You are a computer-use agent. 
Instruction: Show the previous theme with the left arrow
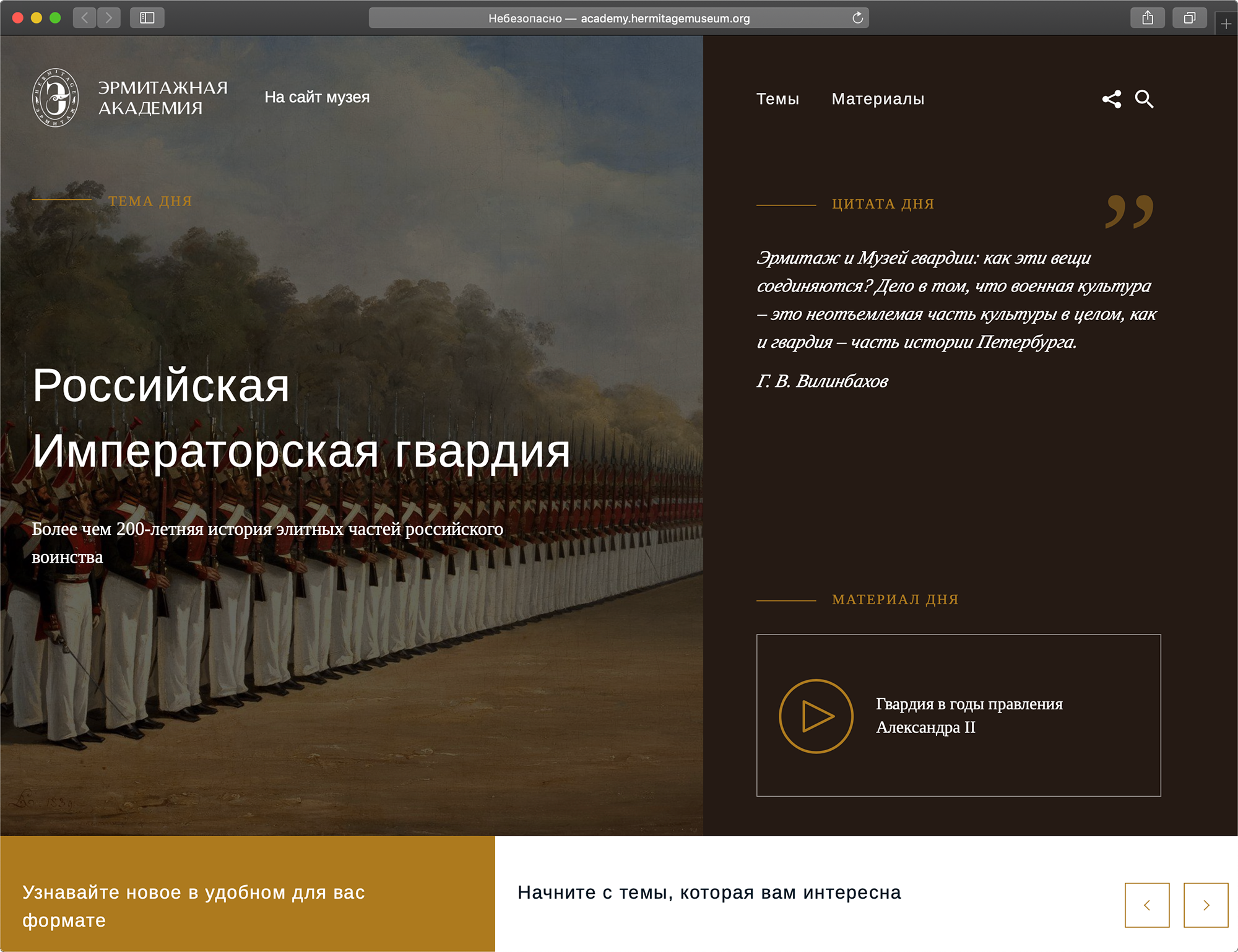coord(1147,905)
